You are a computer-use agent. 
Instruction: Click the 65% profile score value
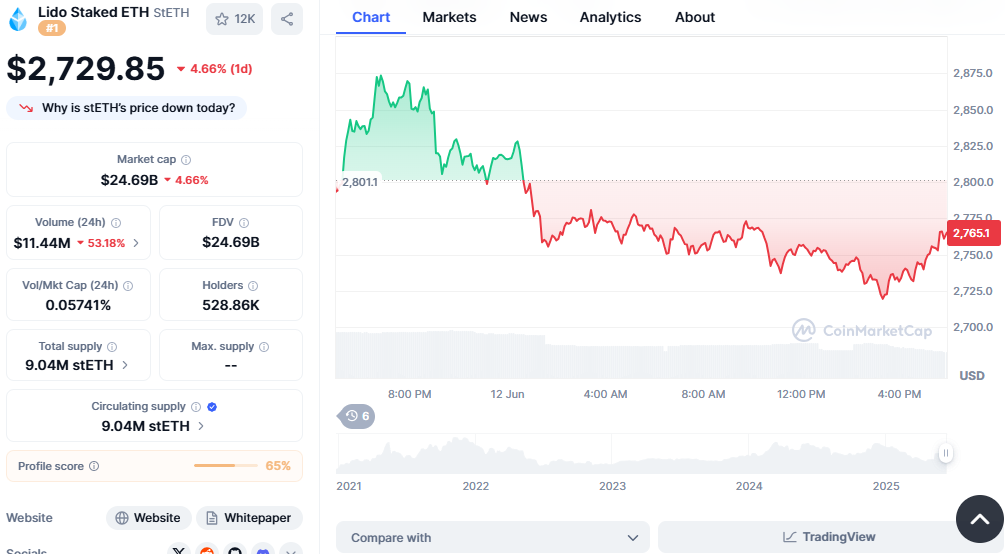pyautogui.click(x=278, y=466)
